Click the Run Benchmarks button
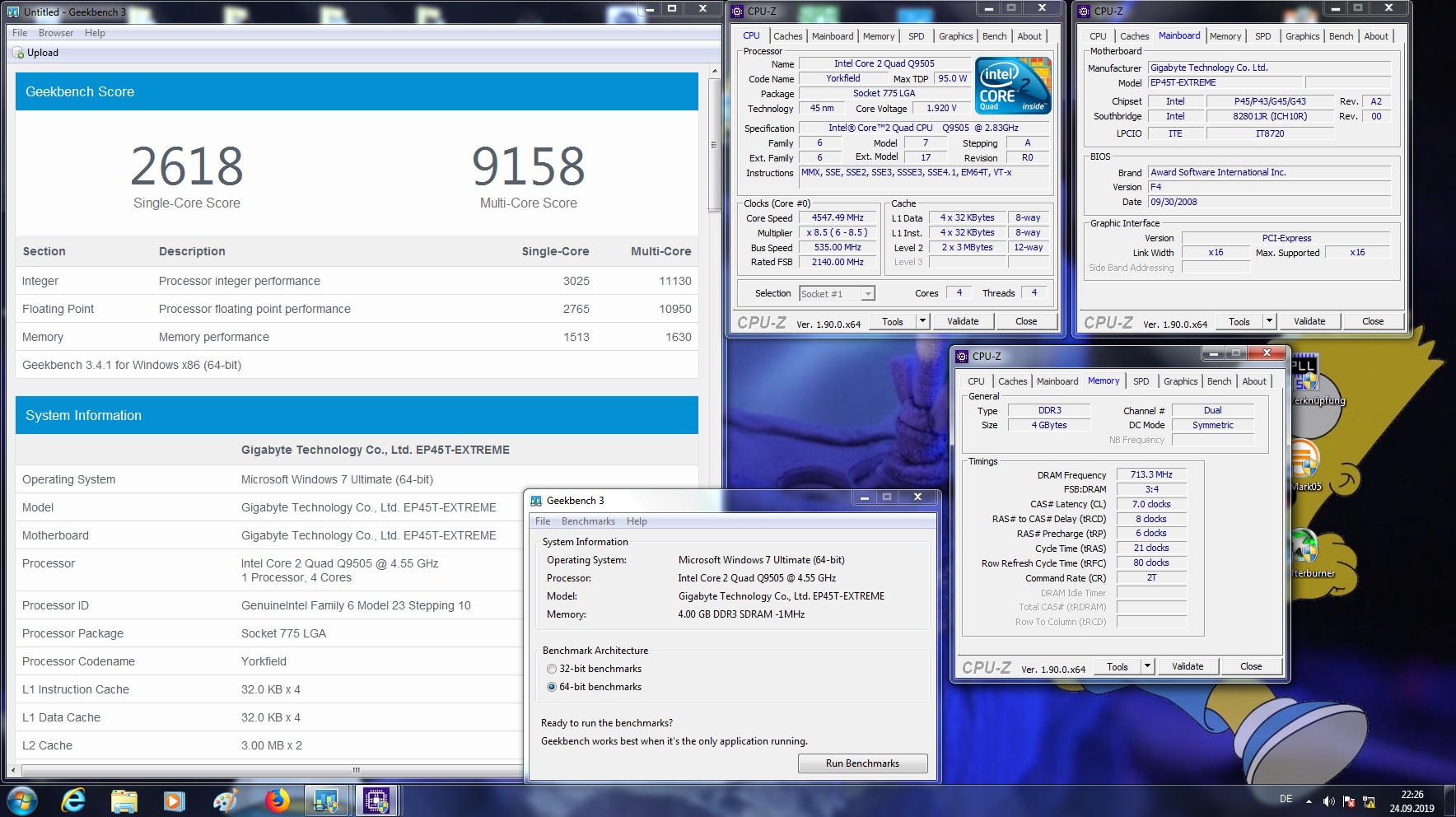The height and width of the screenshot is (817, 1456). pyautogui.click(x=862, y=763)
